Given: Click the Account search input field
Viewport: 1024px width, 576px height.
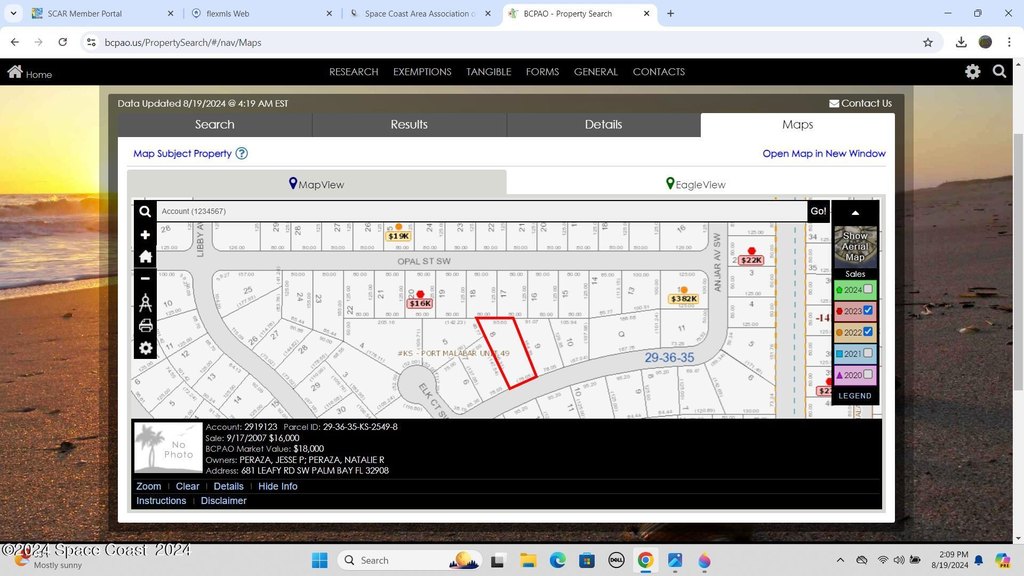Looking at the screenshot, I should 480,212.
